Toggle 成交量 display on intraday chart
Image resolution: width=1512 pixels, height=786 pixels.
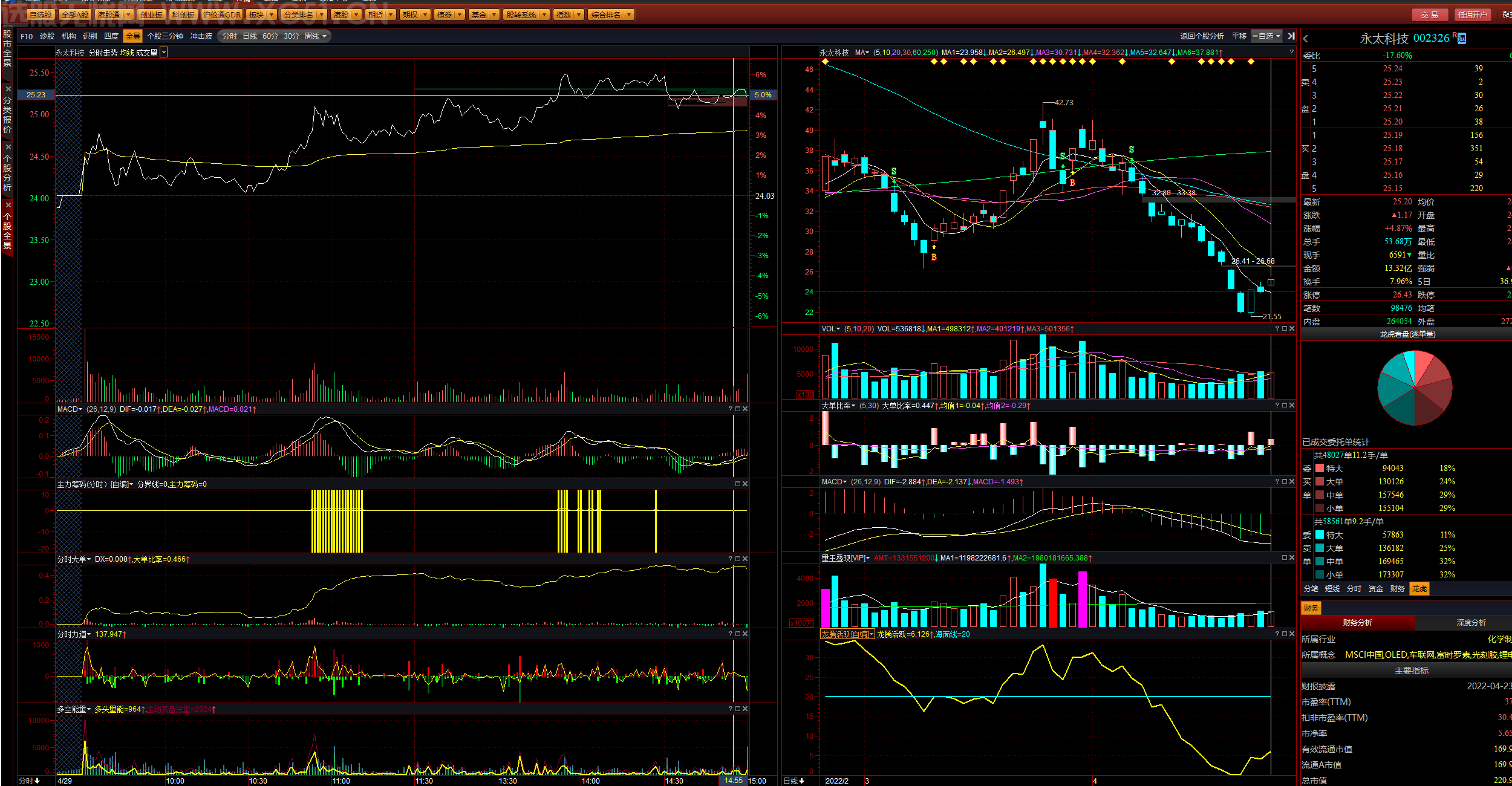[146, 53]
